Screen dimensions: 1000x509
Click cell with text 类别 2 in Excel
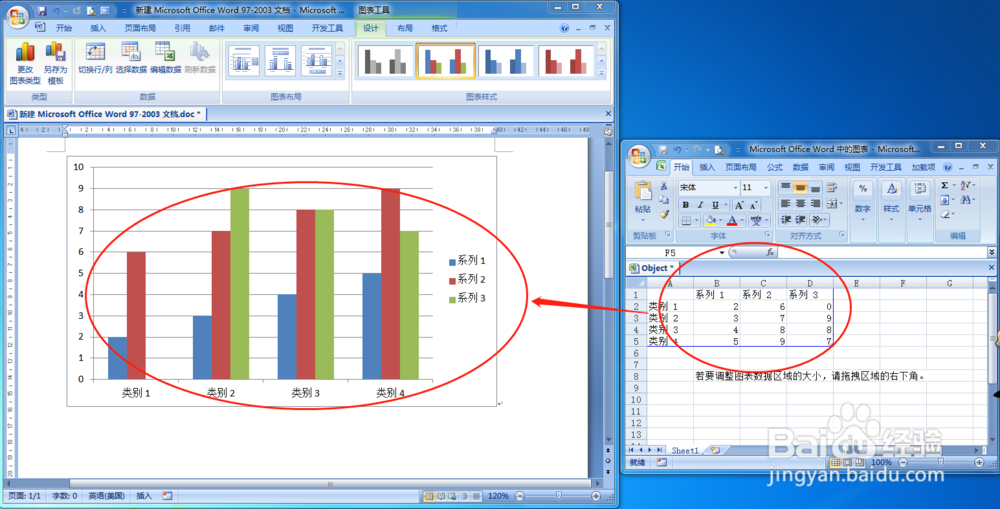(x=670, y=318)
